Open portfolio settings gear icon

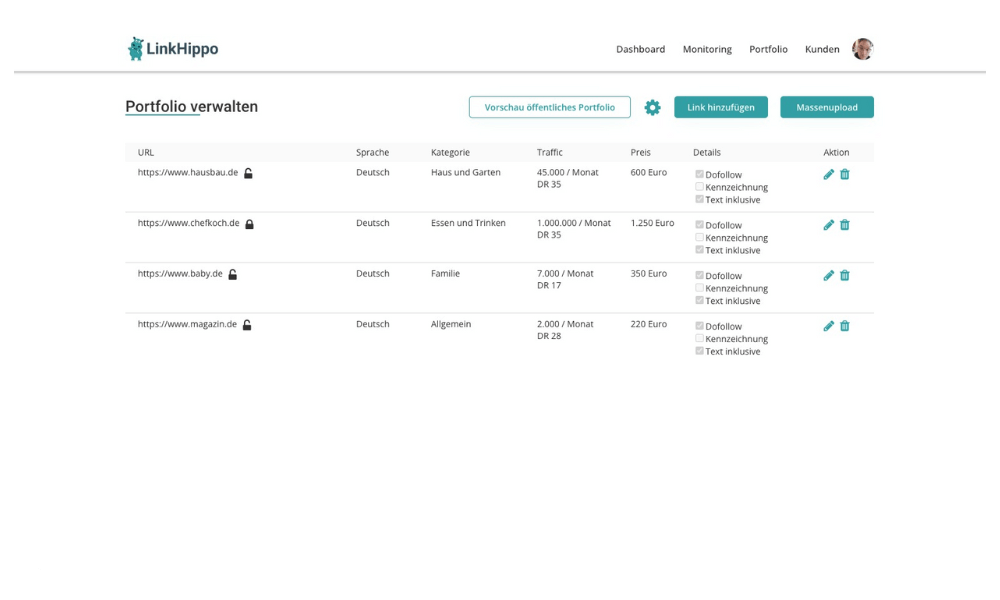pyautogui.click(x=652, y=107)
